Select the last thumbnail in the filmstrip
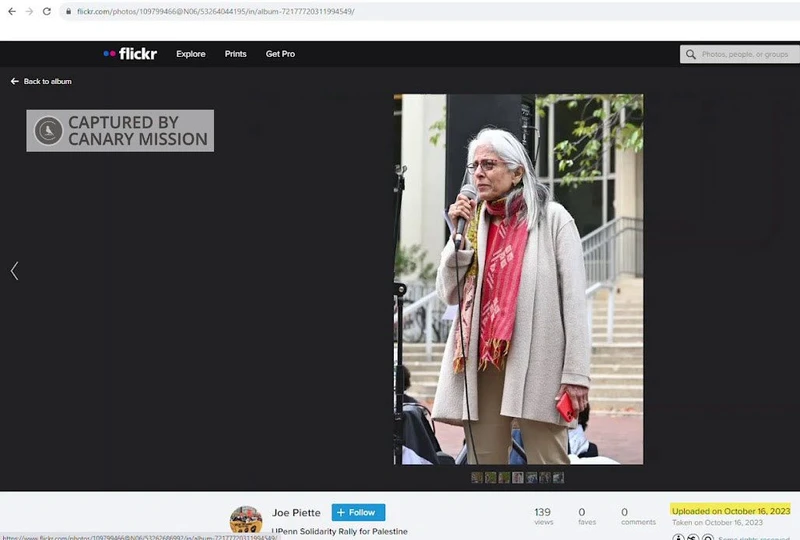 [x=558, y=478]
